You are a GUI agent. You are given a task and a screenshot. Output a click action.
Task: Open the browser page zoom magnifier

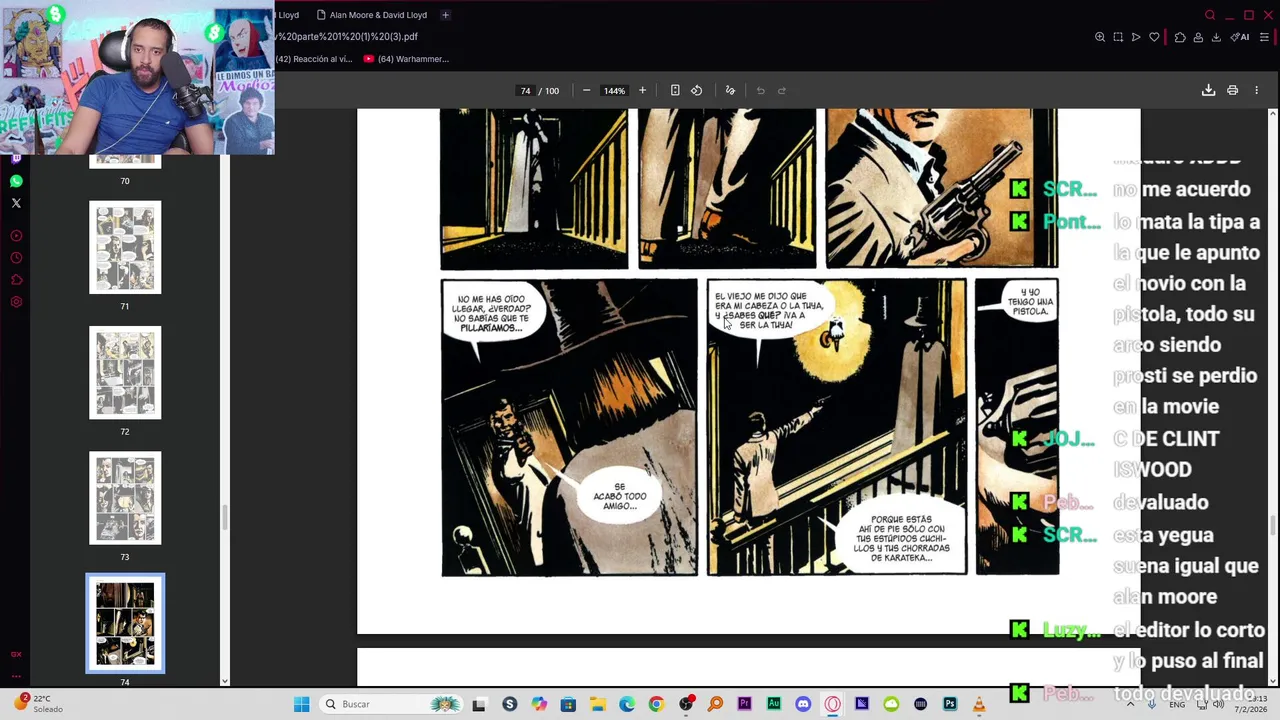(1100, 37)
